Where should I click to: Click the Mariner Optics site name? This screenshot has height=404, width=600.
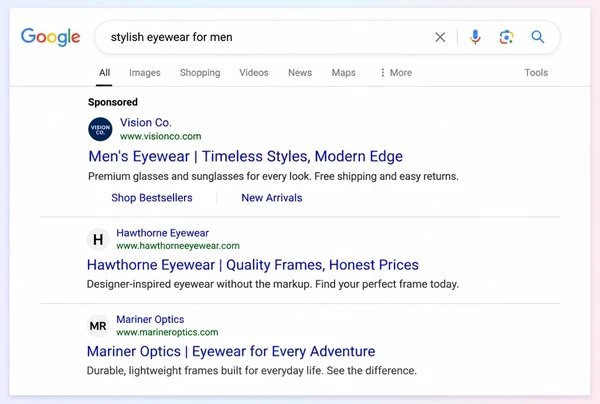150,319
